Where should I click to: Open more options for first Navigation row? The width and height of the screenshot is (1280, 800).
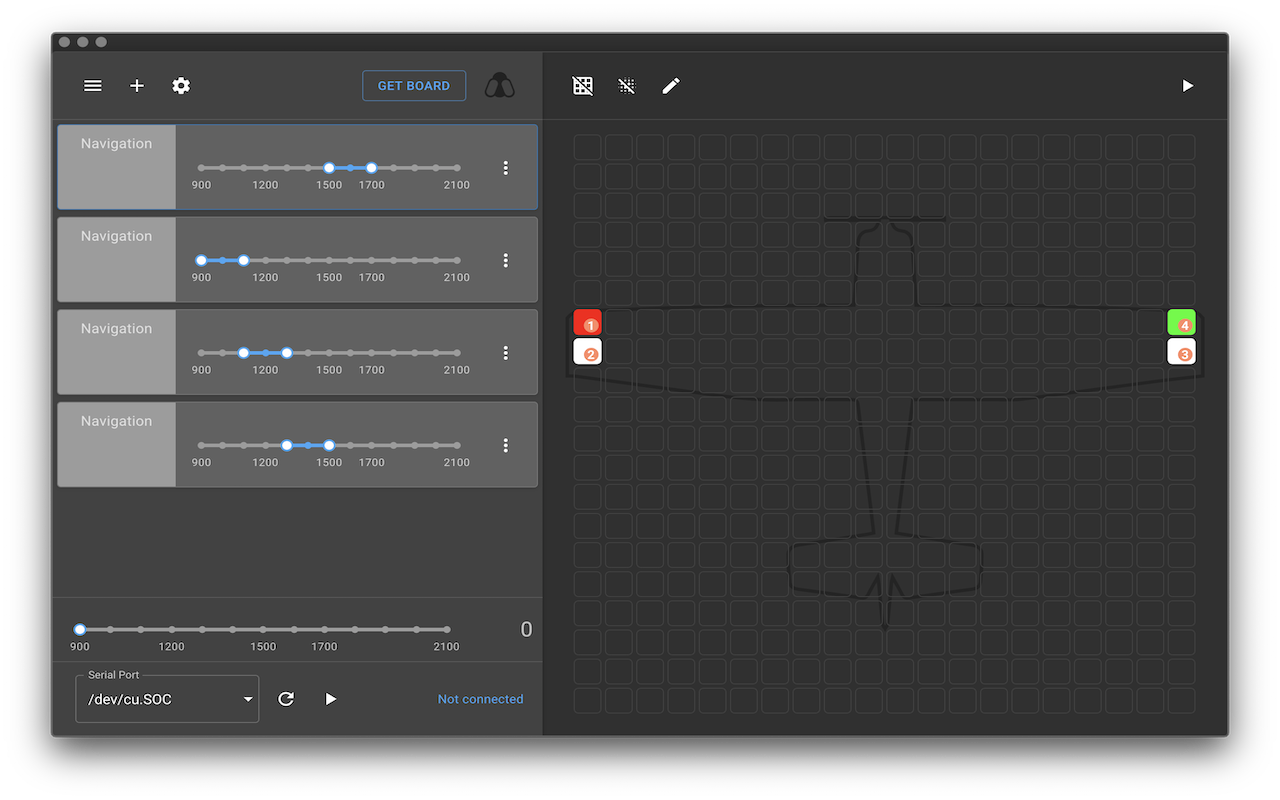(506, 168)
